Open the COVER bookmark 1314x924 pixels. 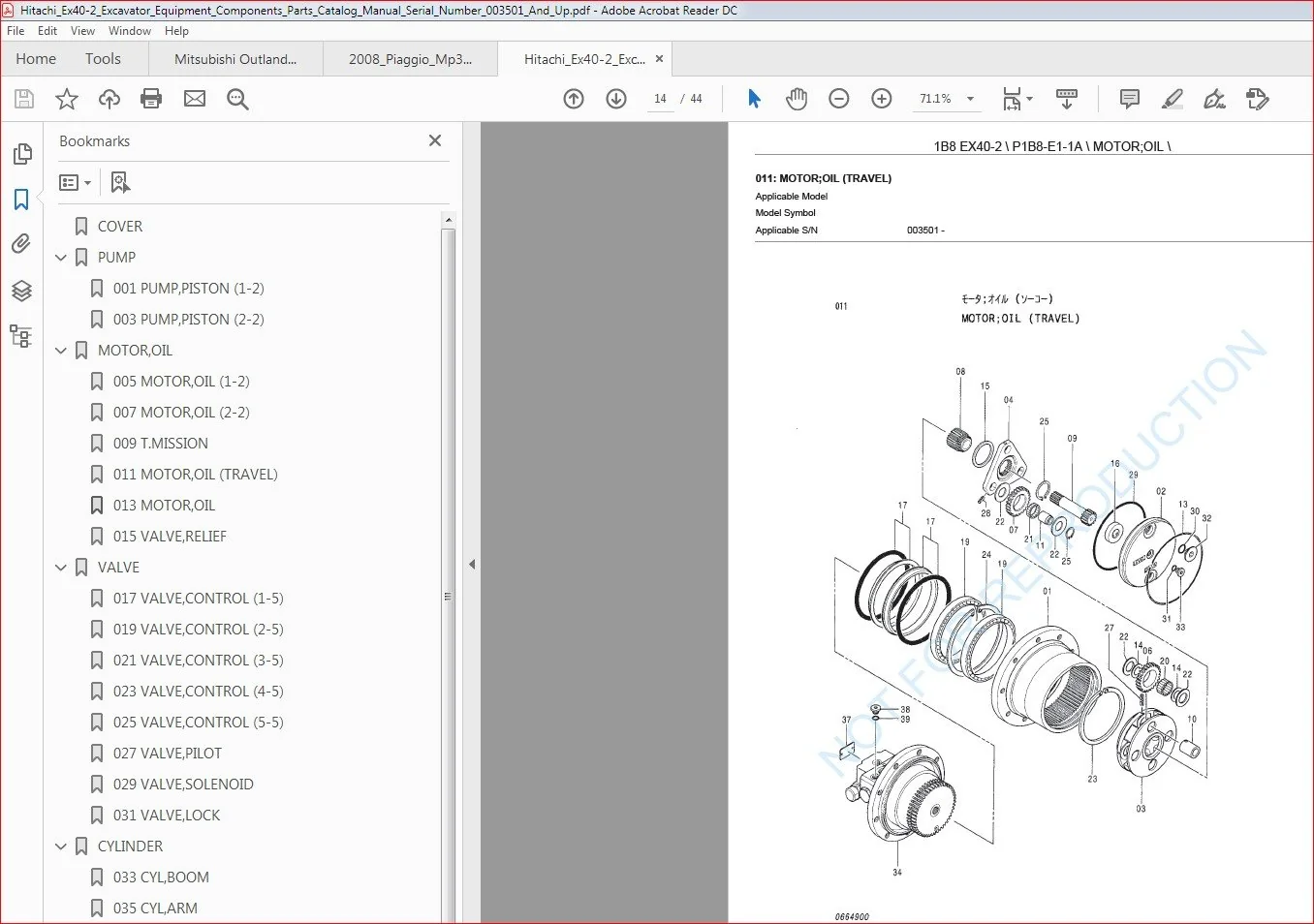[120, 227]
